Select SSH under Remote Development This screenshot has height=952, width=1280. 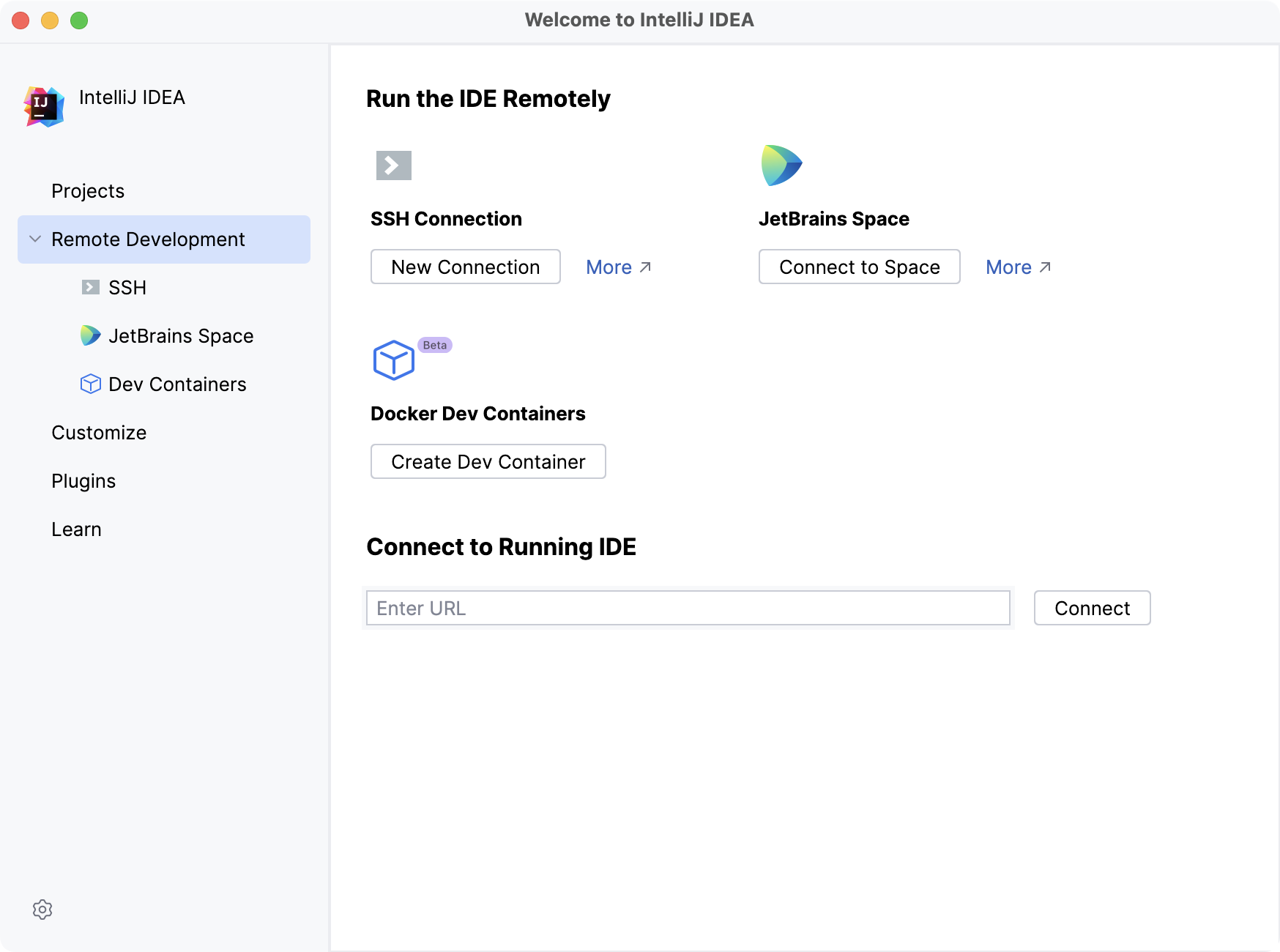(x=127, y=288)
